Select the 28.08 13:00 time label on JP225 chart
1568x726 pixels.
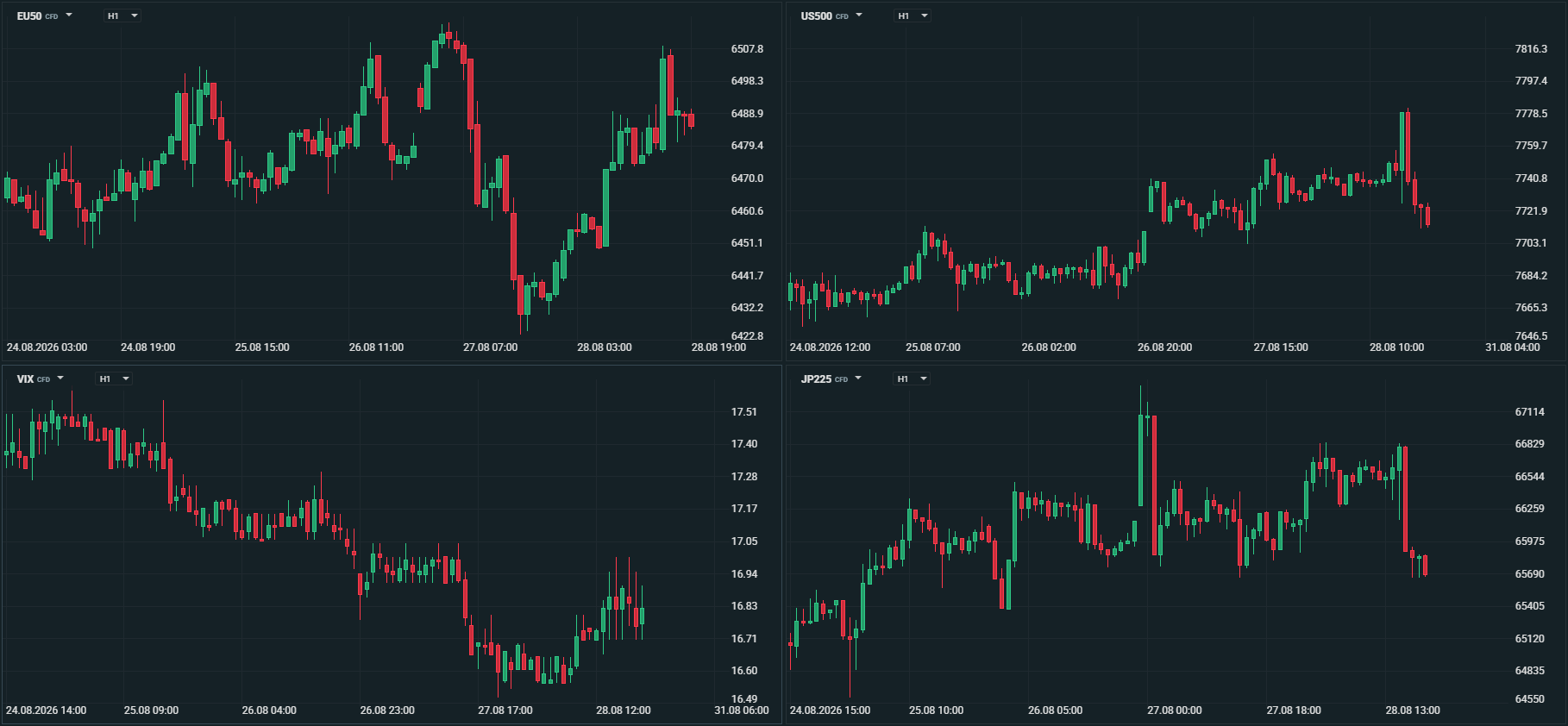tap(1413, 710)
